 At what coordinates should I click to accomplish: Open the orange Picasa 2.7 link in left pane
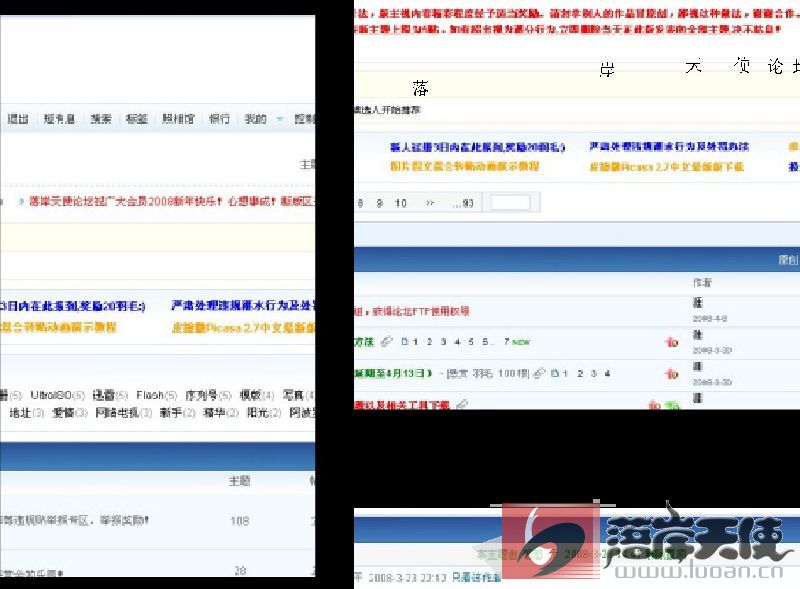coord(243,328)
